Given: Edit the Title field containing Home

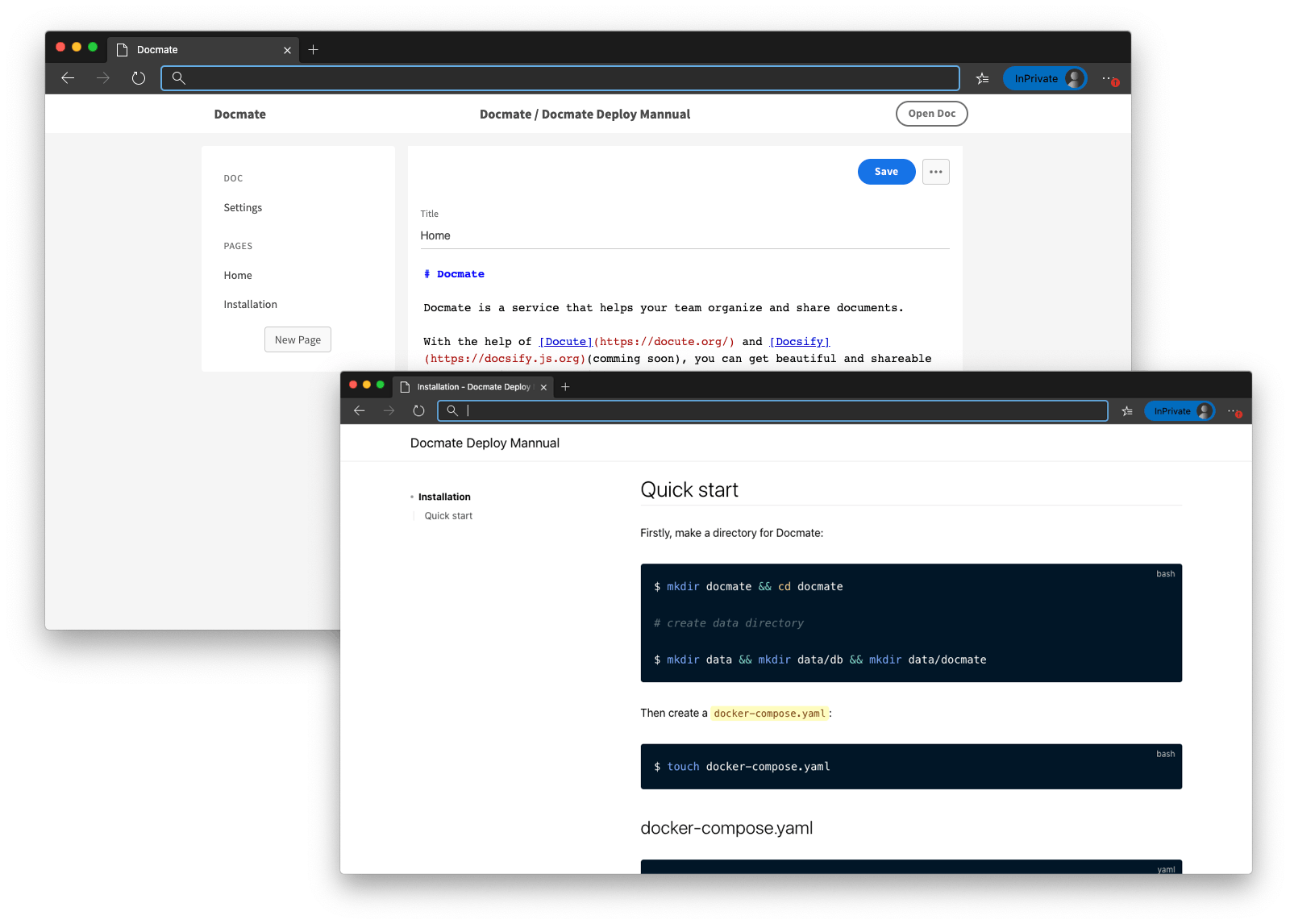Looking at the screenshot, I should point(685,236).
